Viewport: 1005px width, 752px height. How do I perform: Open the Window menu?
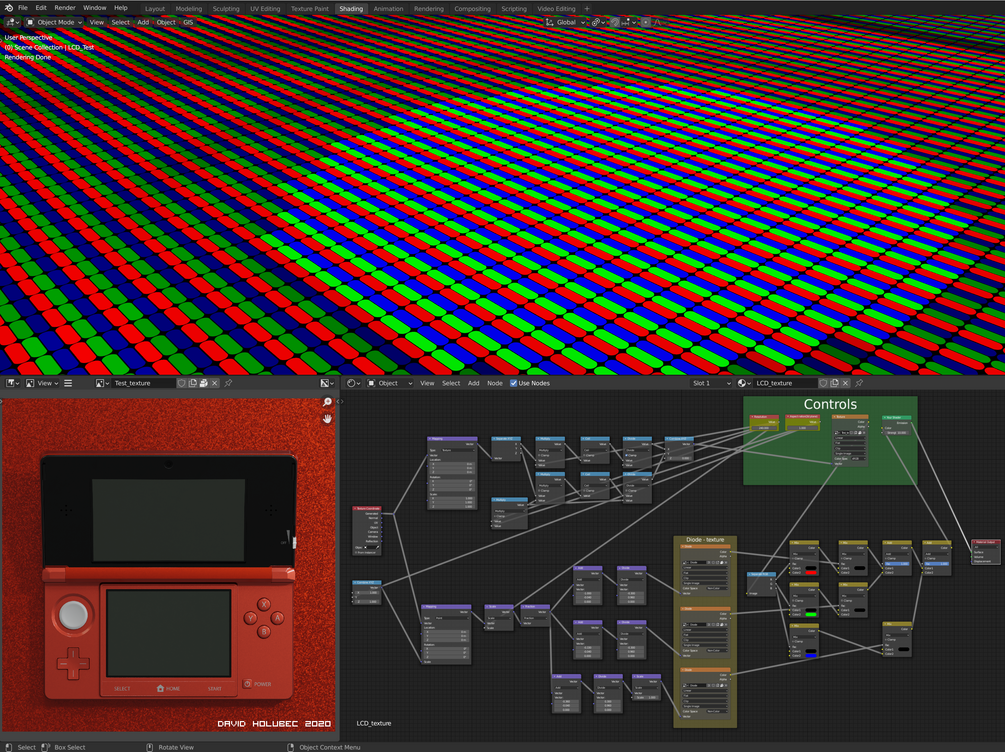click(95, 8)
